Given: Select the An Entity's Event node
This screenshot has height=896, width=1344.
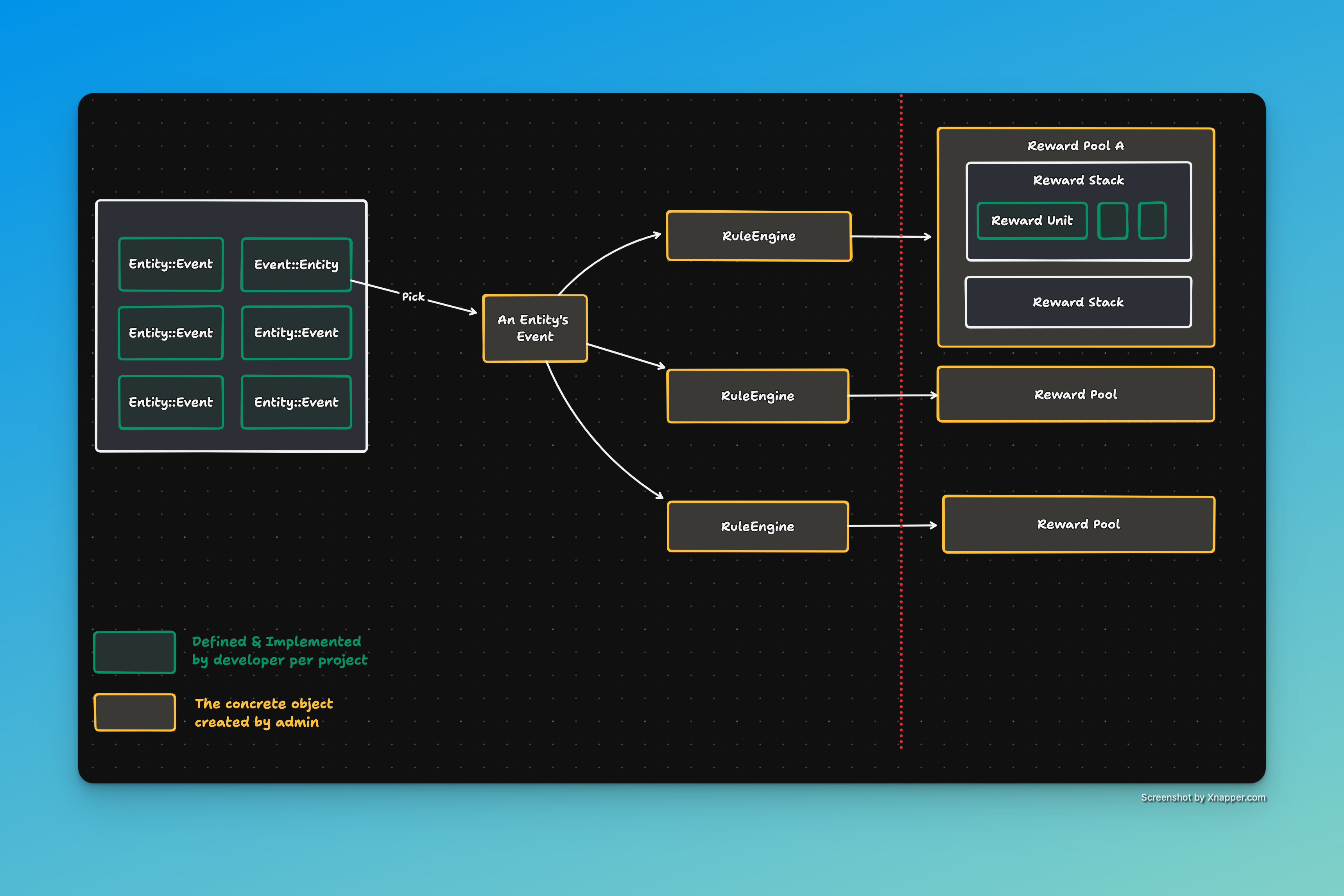Looking at the screenshot, I should pos(535,328).
